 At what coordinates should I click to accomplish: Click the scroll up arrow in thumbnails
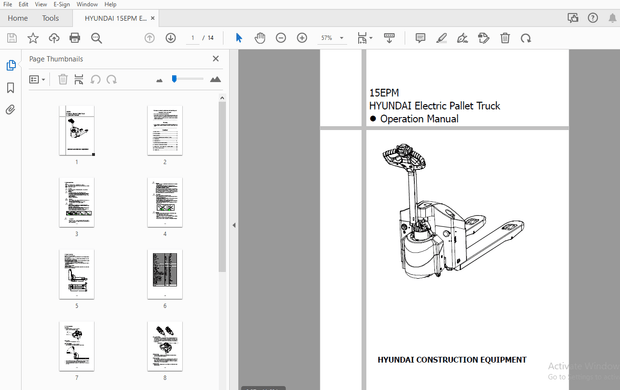click(x=222, y=98)
